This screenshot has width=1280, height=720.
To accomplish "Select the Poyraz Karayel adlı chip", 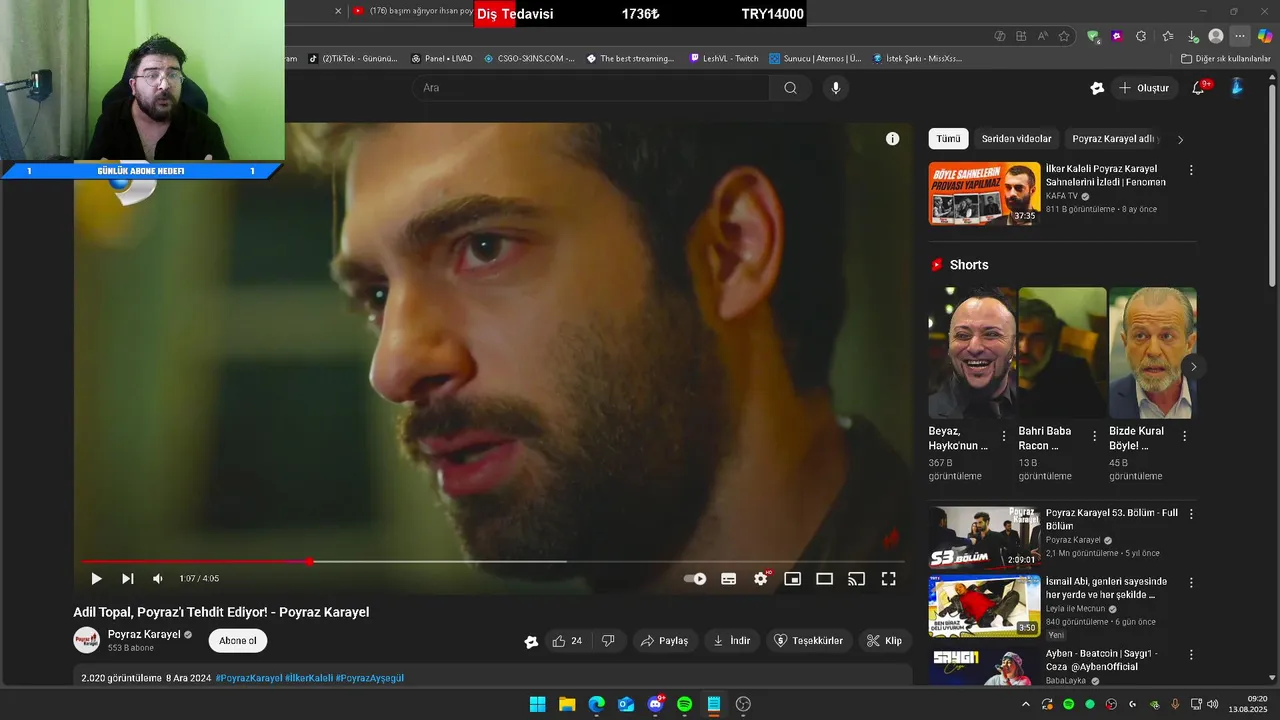I will point(1113,139).
